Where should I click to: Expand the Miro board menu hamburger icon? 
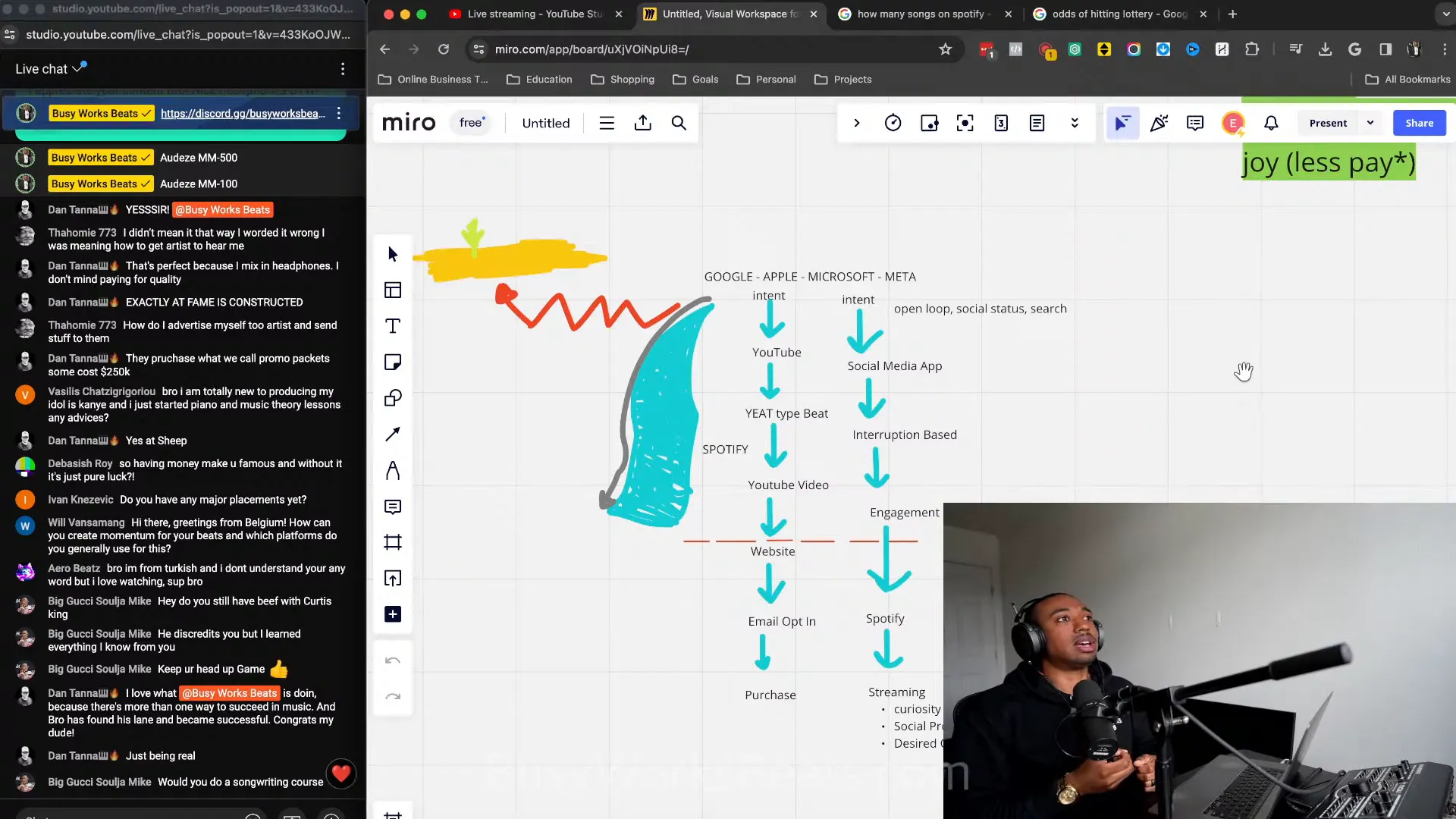point(607,122)
